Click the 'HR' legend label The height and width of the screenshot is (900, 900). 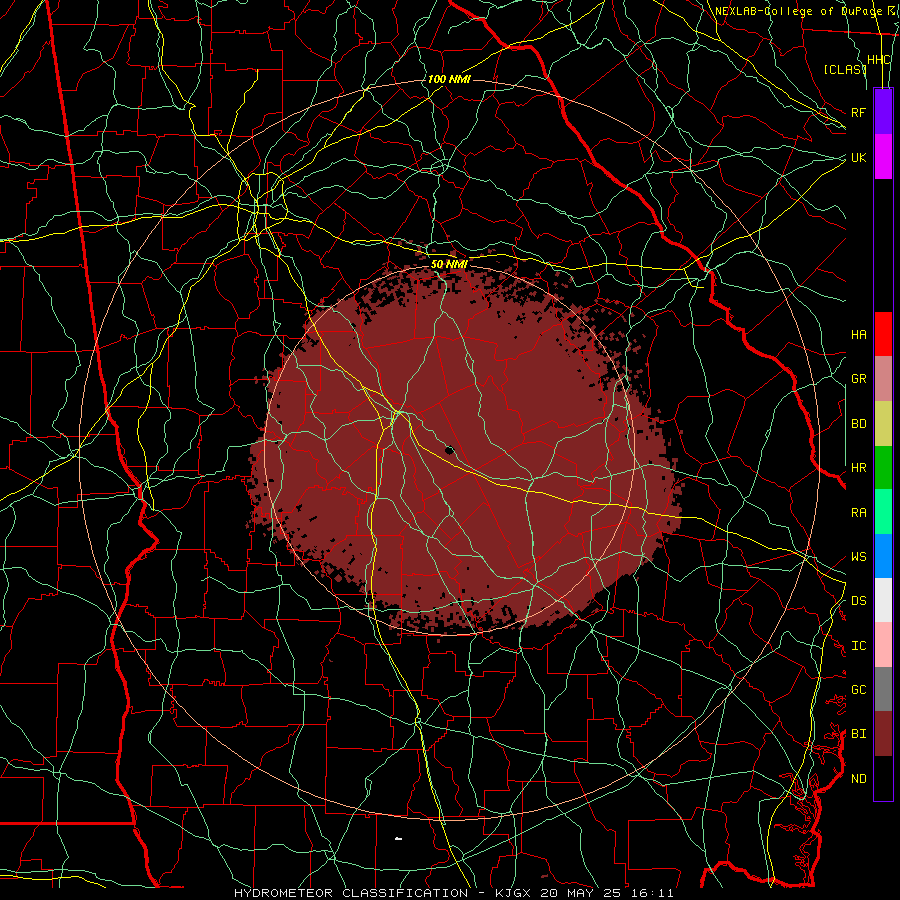coord(858,468)
